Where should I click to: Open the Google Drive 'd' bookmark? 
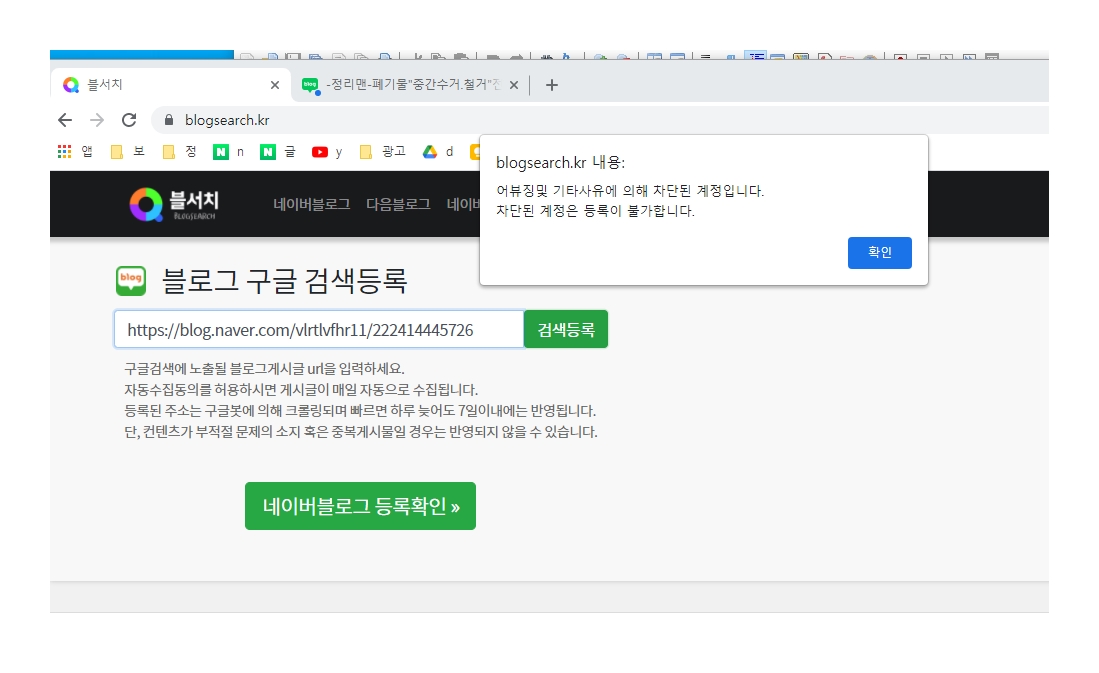438,151
